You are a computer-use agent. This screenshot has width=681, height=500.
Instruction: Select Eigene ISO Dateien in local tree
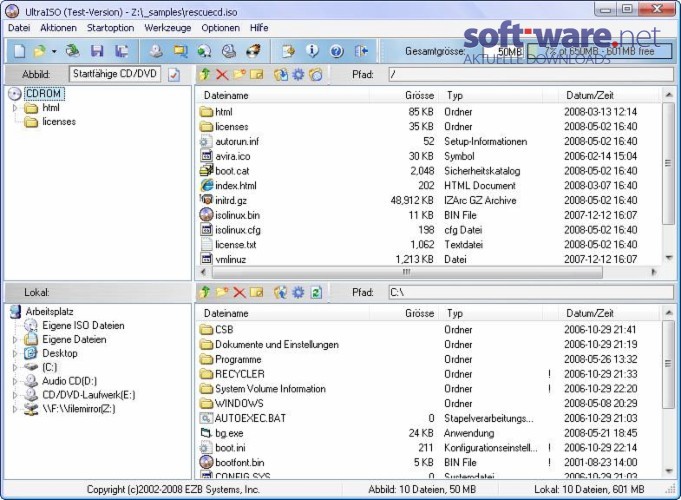click(x=83, y=325)
